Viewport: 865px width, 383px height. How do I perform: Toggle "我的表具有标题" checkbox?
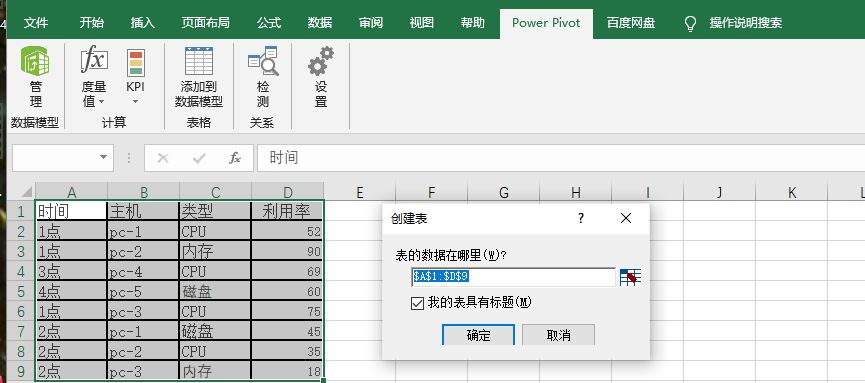coord(417,303)
